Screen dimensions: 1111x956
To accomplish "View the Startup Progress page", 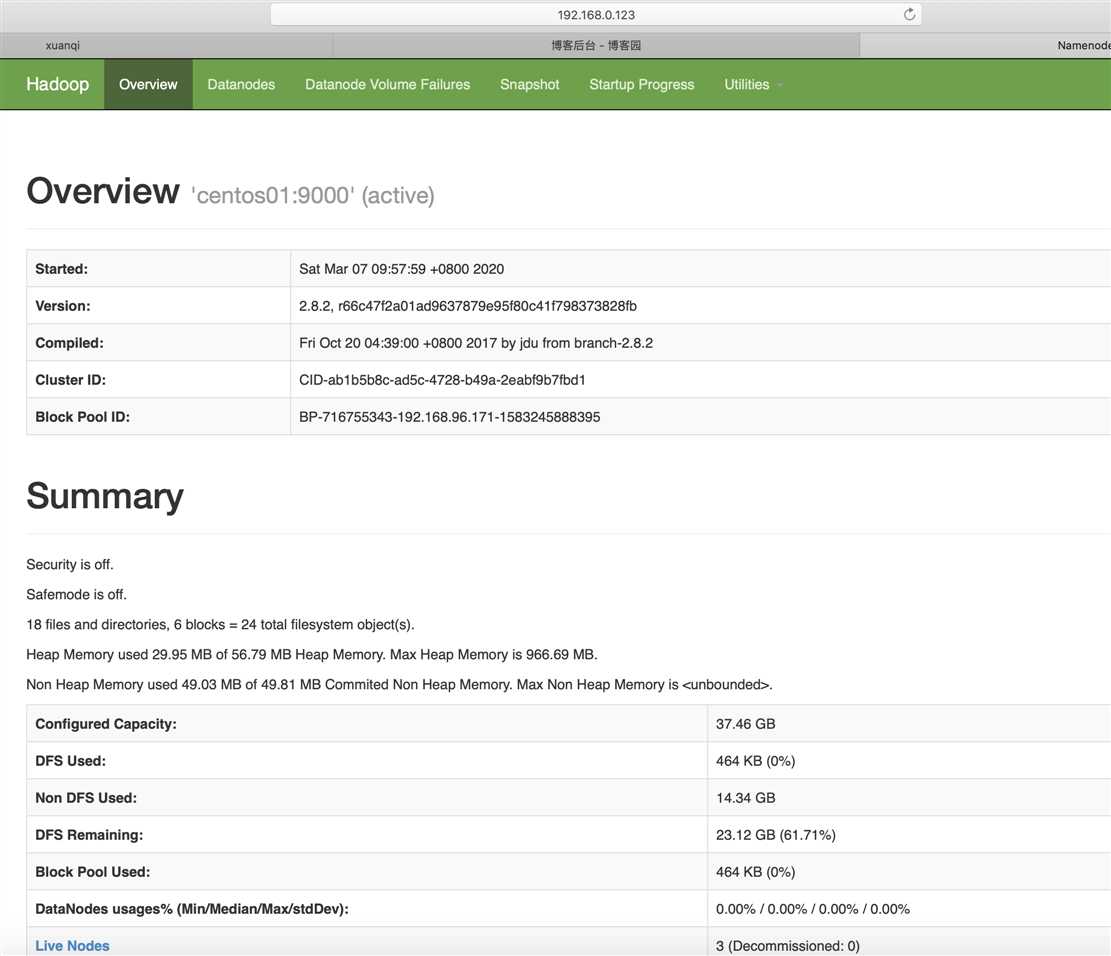I will pos(642,84).
